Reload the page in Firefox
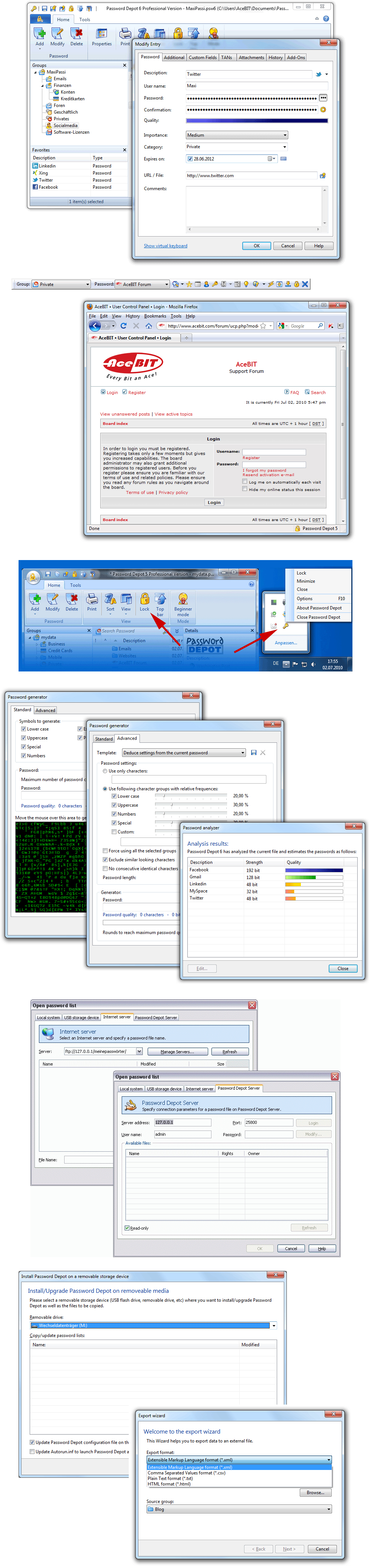The image size is (371, 1568). 124,326
